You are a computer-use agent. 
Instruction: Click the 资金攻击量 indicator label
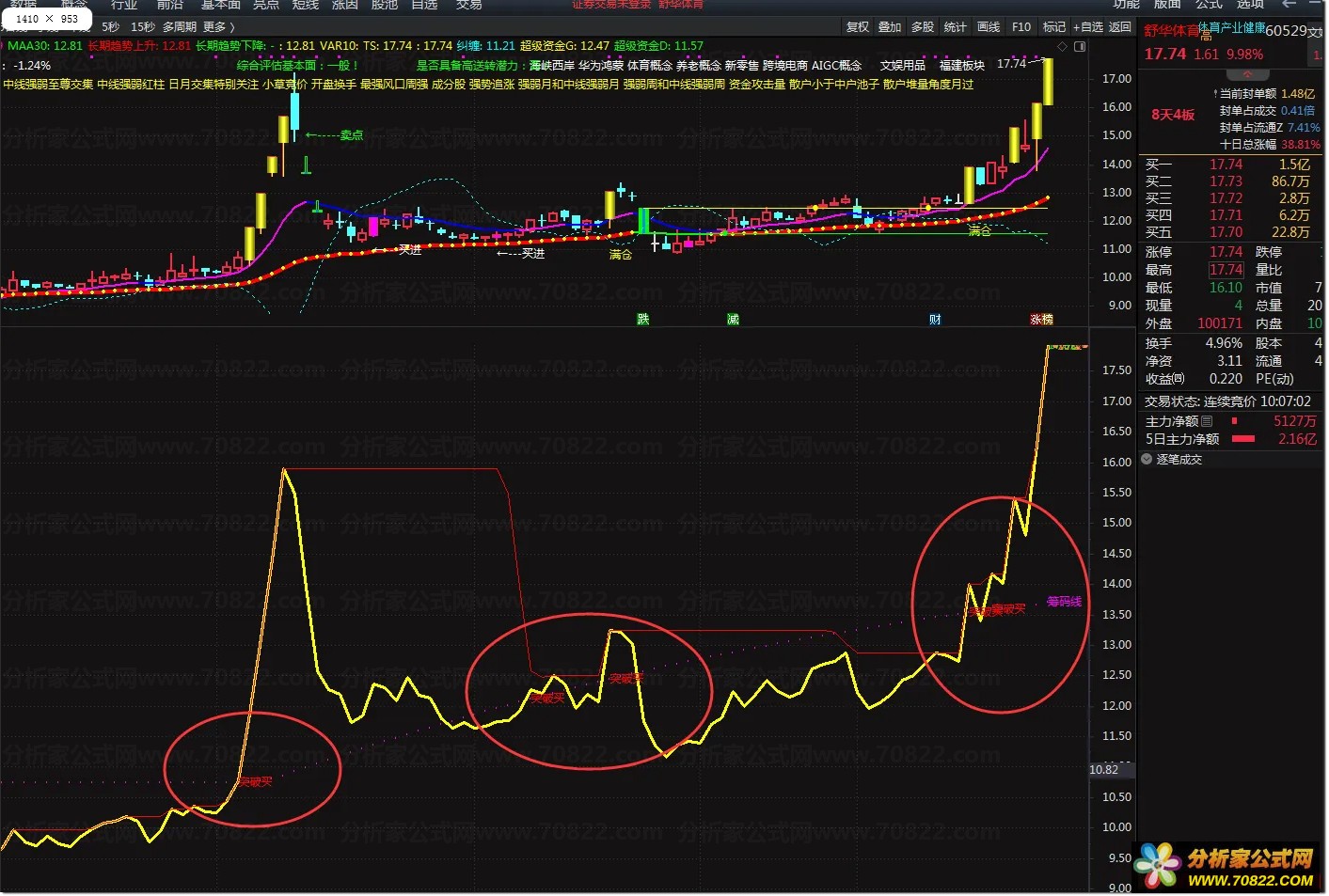757,85
